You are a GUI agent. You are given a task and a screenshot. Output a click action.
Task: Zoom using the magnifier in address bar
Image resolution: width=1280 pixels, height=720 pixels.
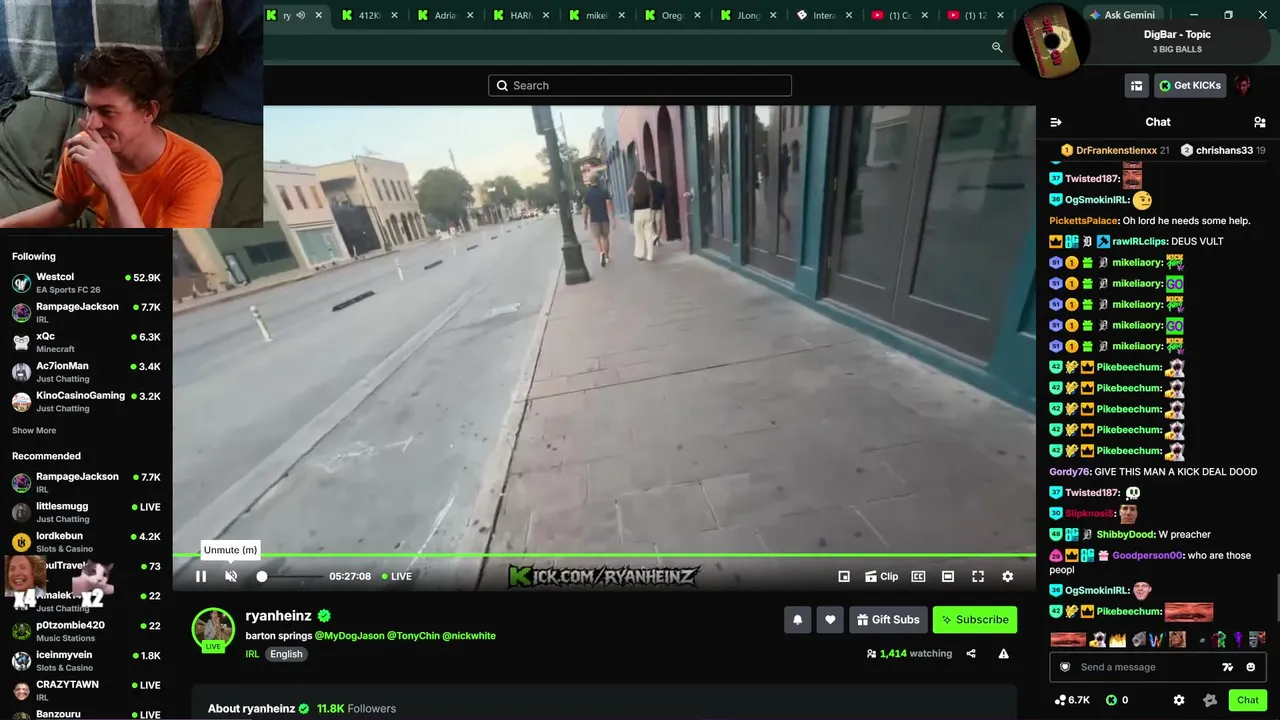(997, 47)
